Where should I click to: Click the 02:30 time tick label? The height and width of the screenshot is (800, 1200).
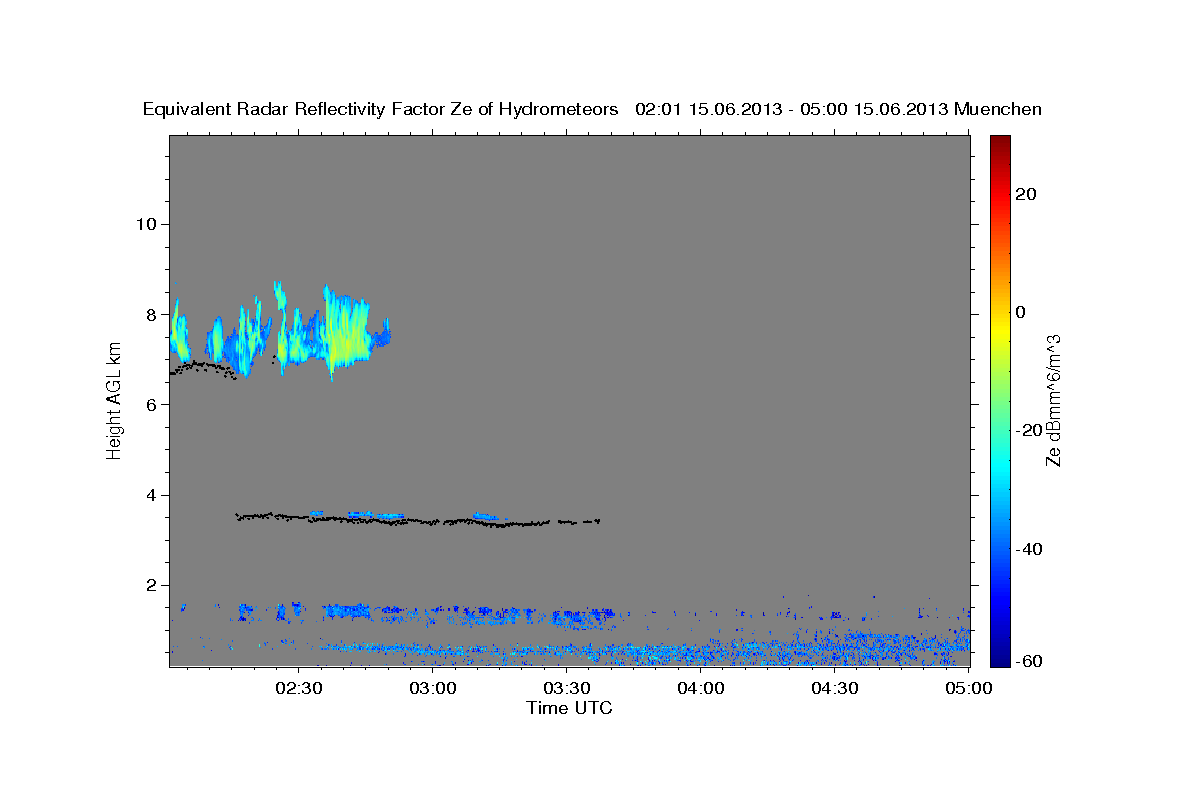(x=298, y=689)
